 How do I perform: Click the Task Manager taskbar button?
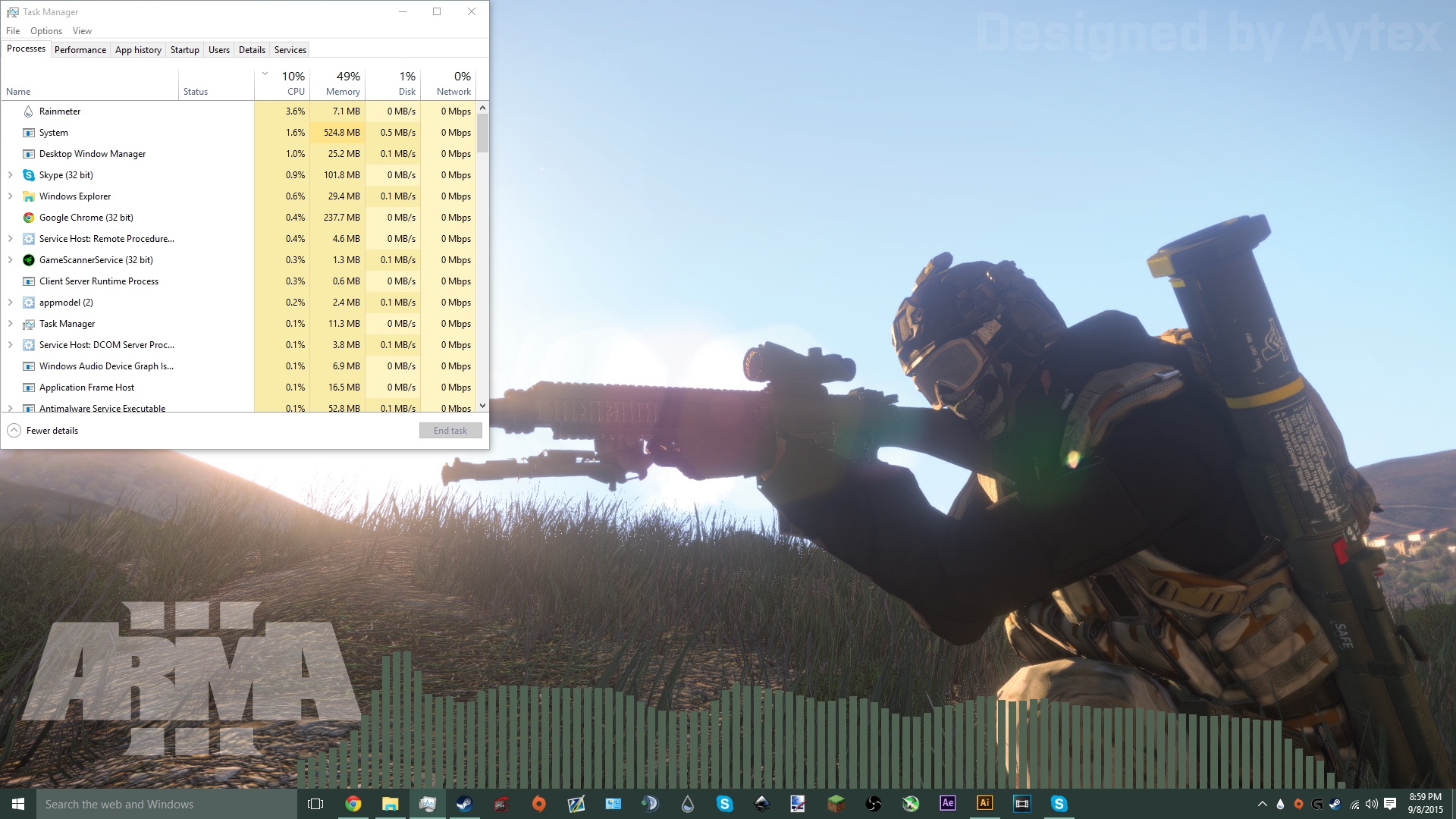(428, 804)
